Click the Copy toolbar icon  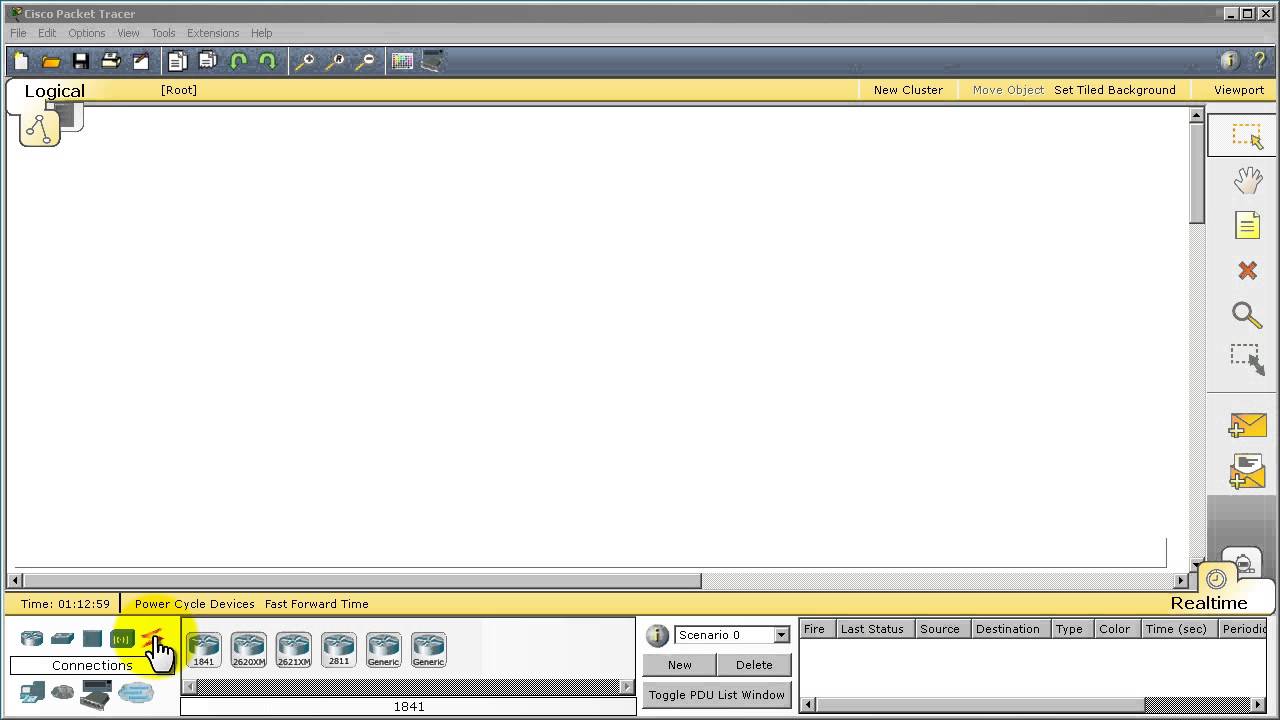click(177, 61)
